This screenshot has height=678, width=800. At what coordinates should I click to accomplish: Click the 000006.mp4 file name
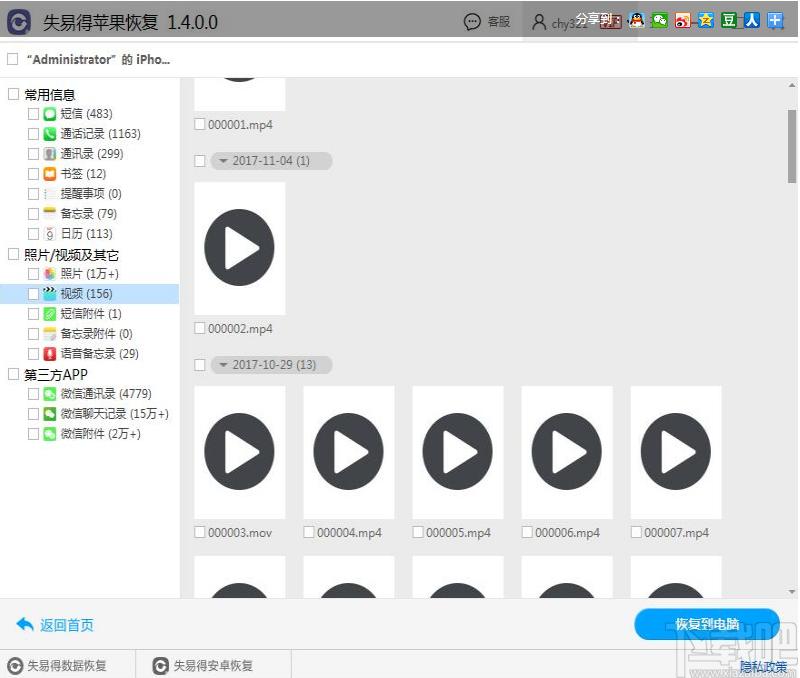(x=567, y=533)
